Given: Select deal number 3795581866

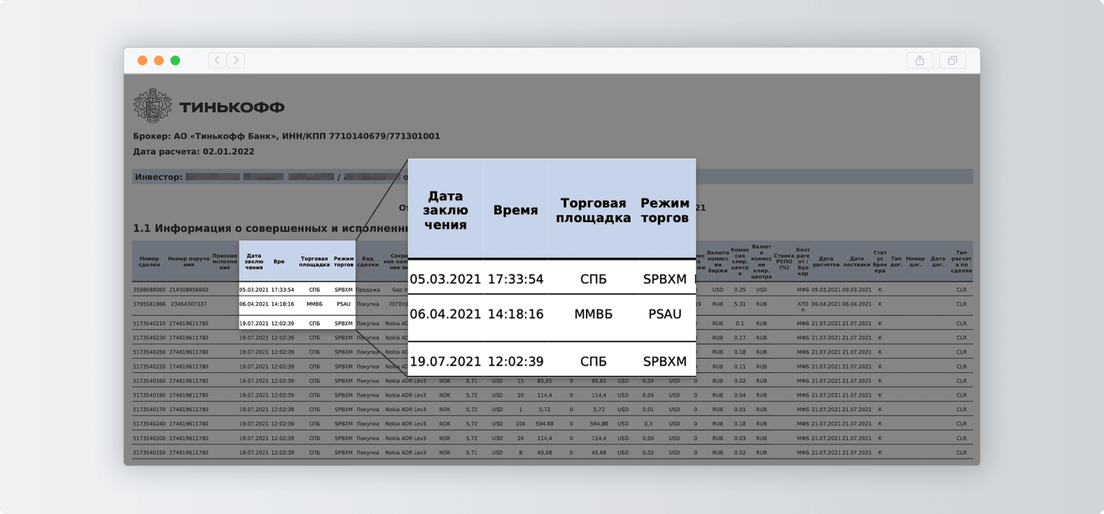Looking at the screenshot, I should (x=149, y=303).
